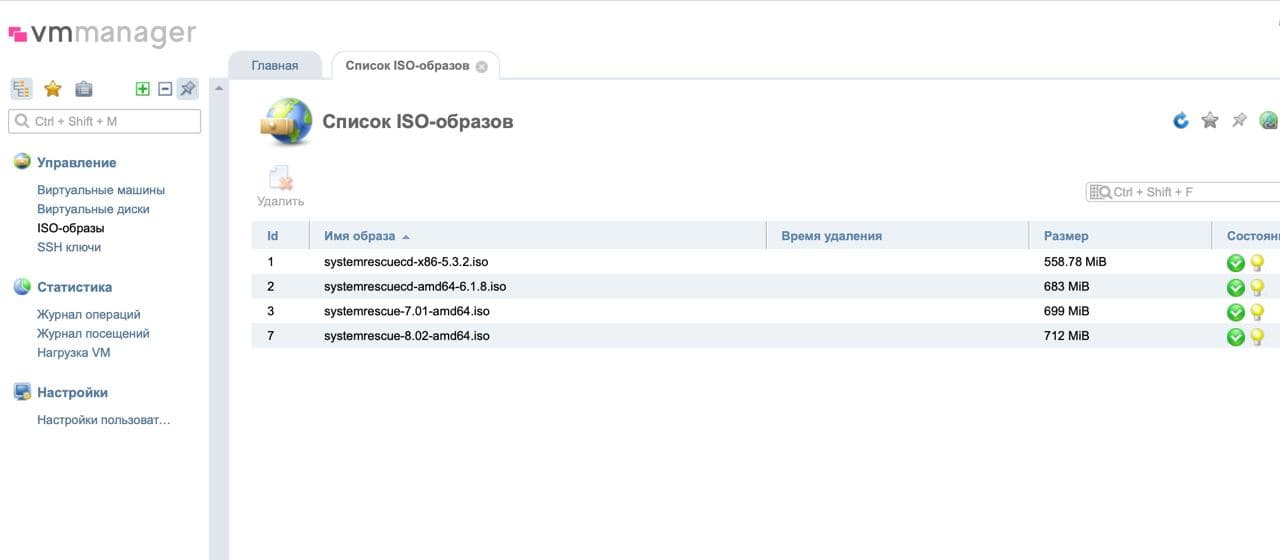This screenshot has height=560, width=1280.
Task: Toggle the sidebar pin icon
Action: click(x=188, y=89)
